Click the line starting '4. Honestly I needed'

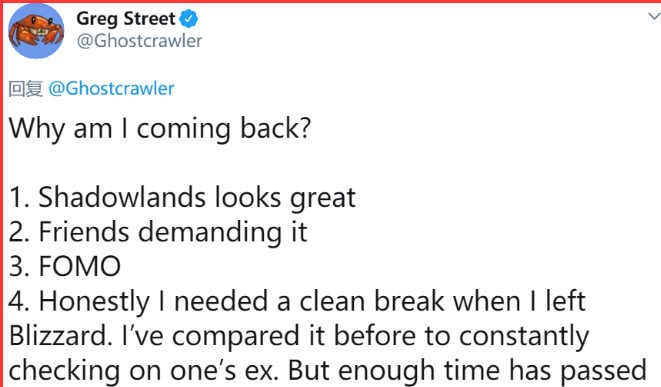(297, 301)
